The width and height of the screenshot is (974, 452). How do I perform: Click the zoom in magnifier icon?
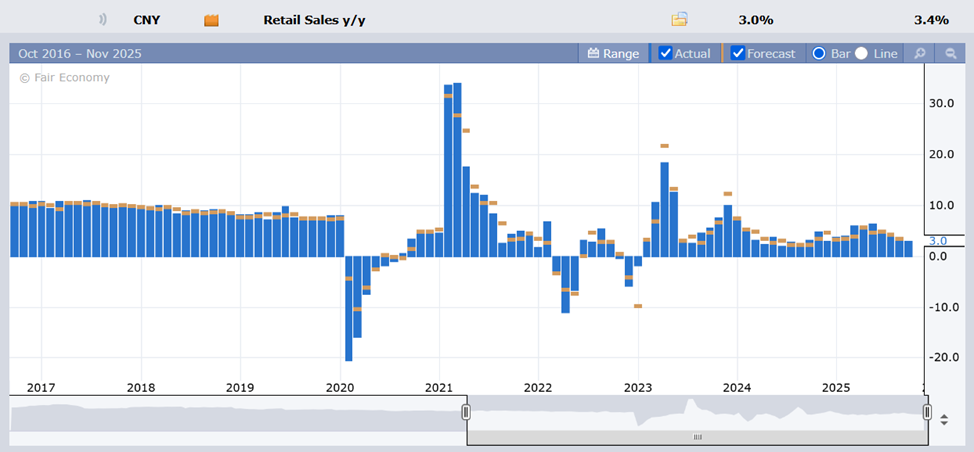(919, 54)
